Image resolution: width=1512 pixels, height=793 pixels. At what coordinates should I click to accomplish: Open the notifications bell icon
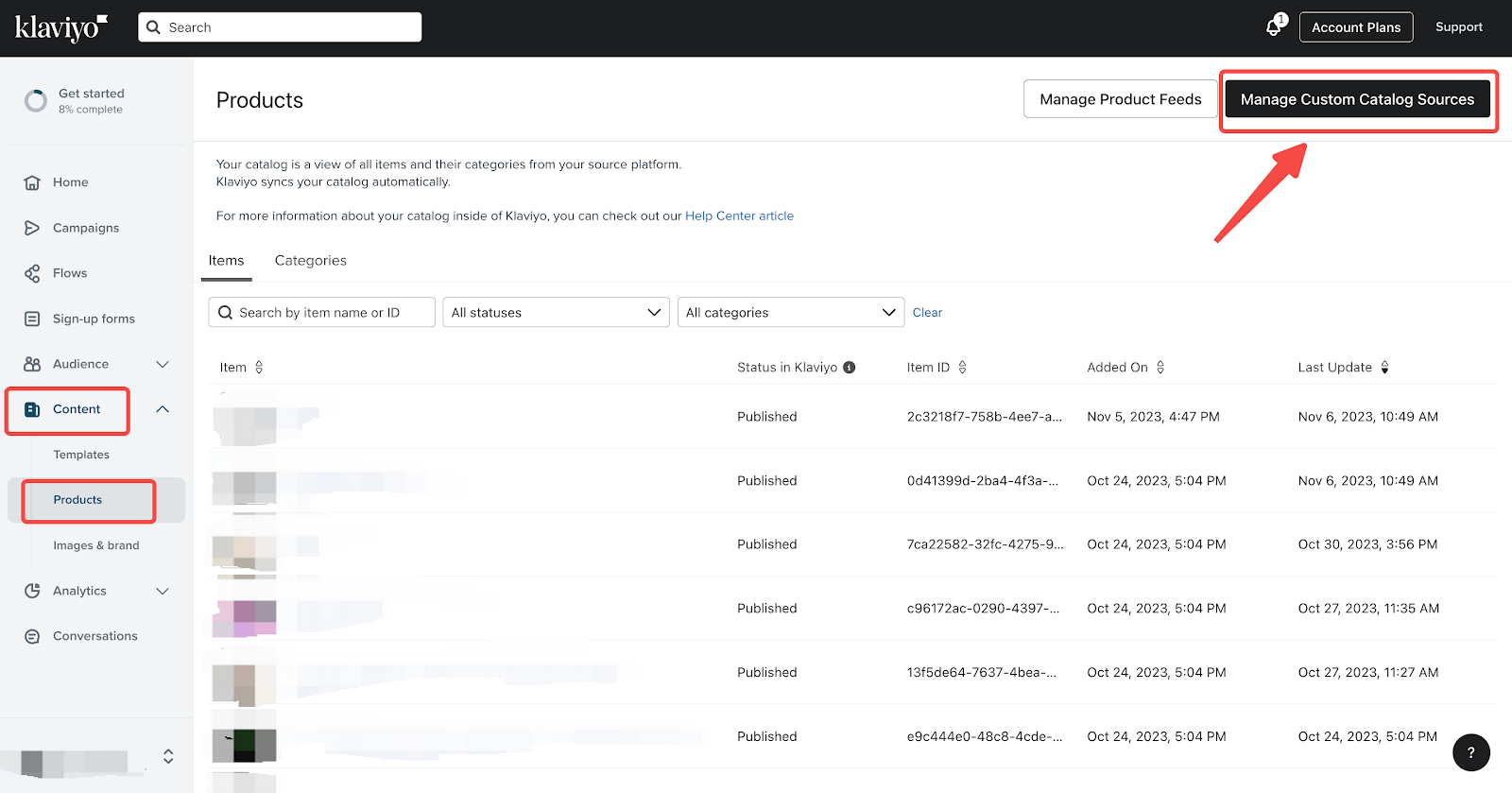point(1274,27)
